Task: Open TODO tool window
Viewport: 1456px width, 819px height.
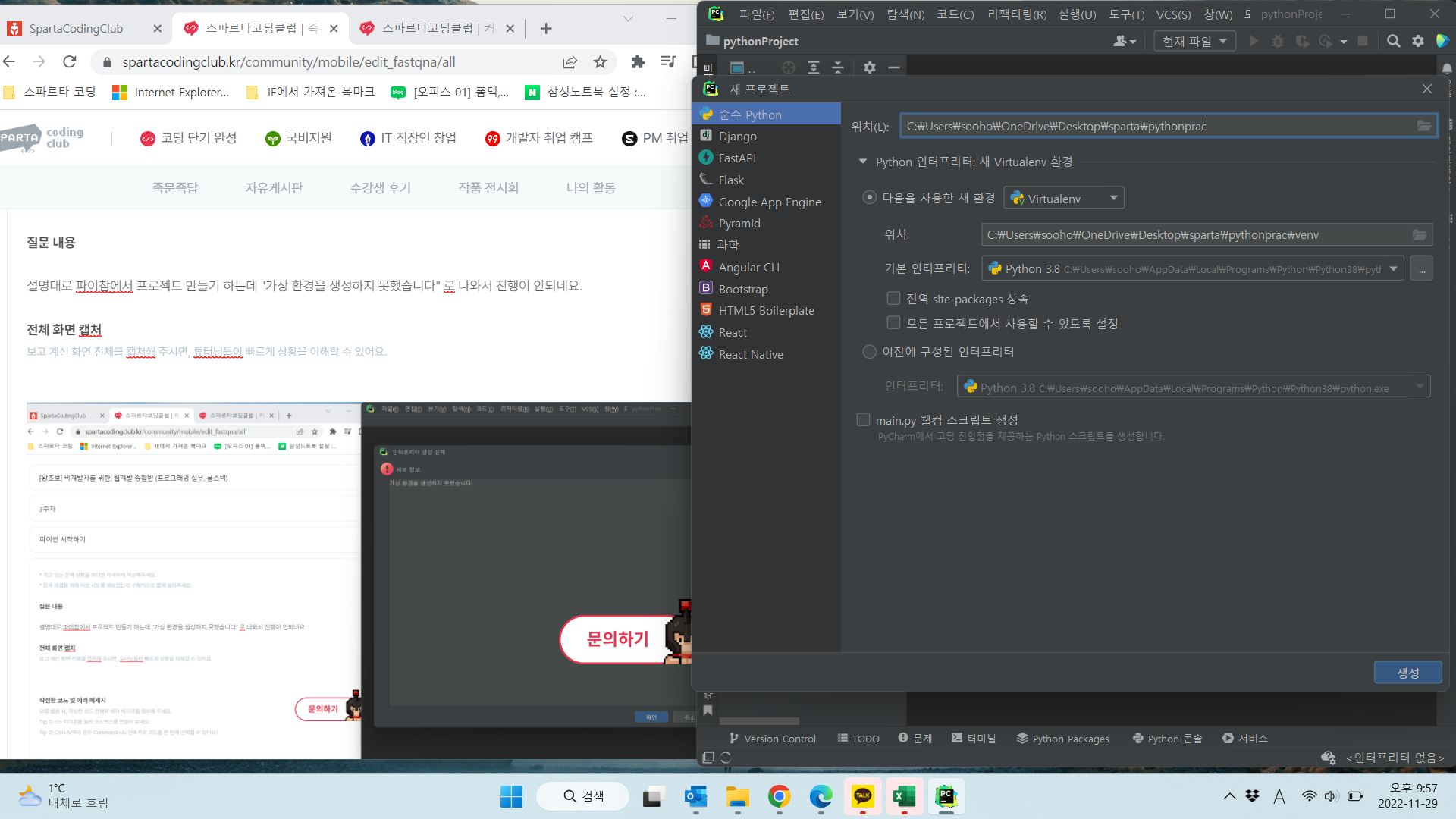Action: pyautogui.click(x=858, y=739)
